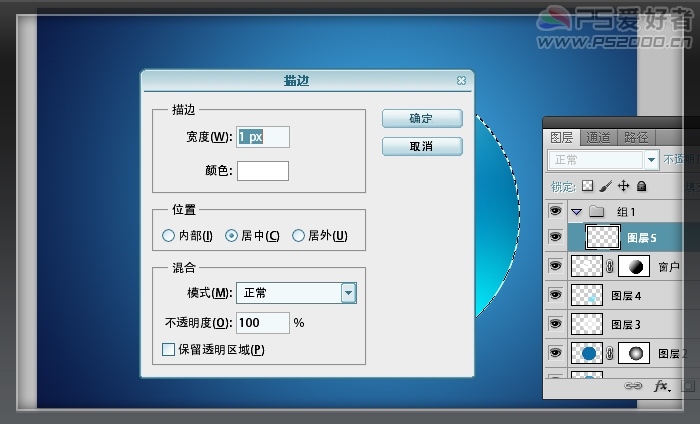
Task: Enable the 保留透明区域 checkbox
Action: click(168, 349)
